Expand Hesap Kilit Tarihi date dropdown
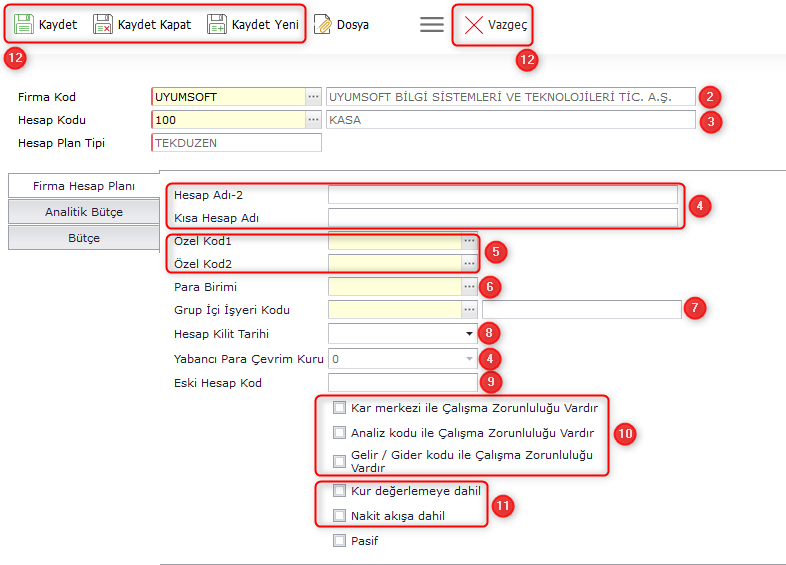This screenshot has width=786, height=565. [x=469, y=334]
